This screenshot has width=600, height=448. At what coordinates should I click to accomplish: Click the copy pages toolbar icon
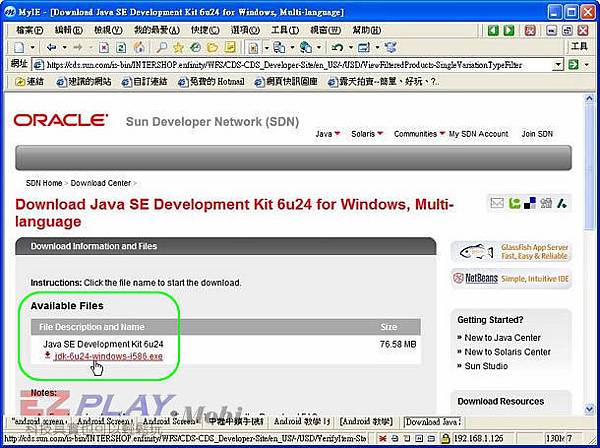click(279, 47)
